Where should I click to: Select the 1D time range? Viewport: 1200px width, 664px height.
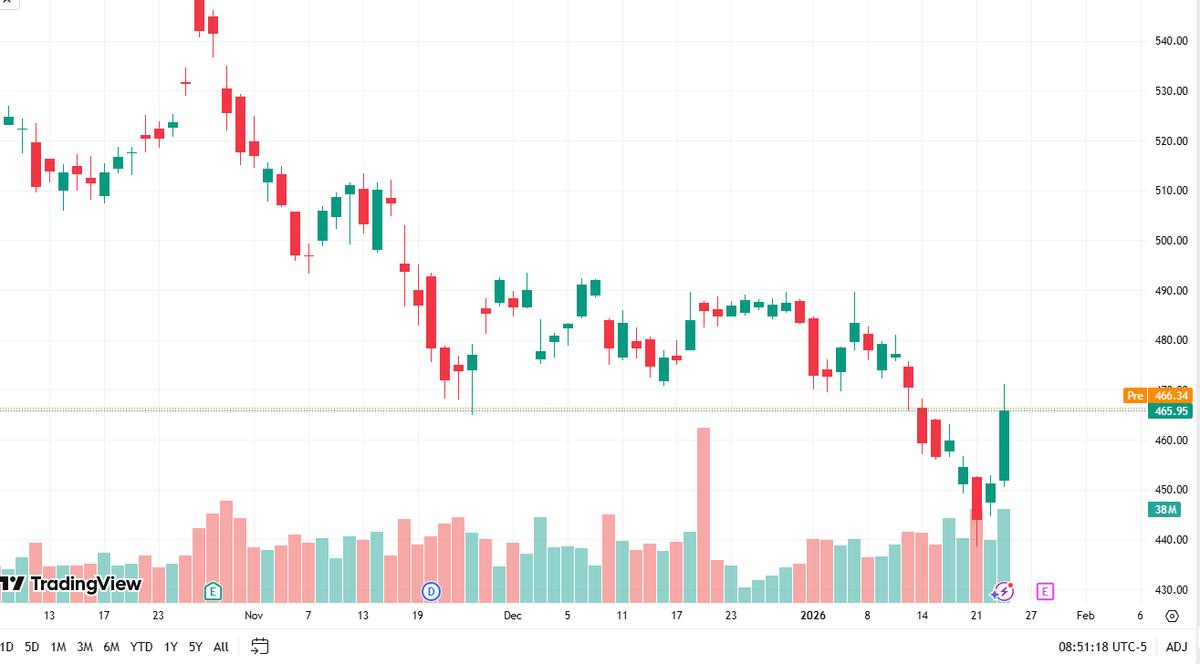coord(6,647)
